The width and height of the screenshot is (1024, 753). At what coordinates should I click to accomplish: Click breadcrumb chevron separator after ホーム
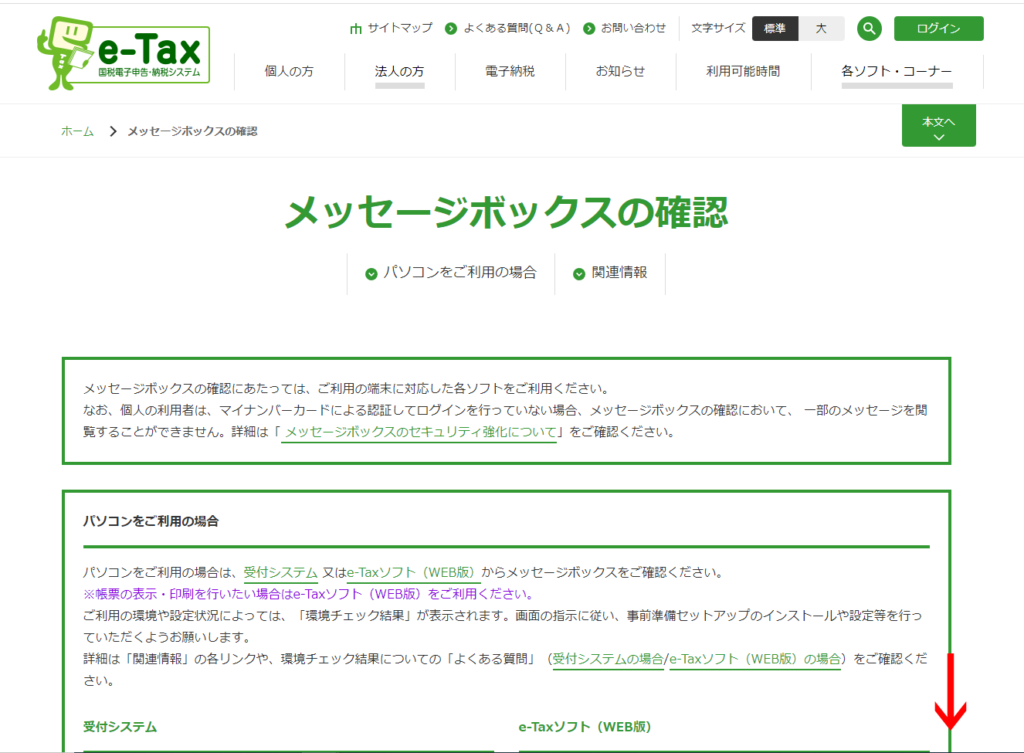click(x=113, y=132)
